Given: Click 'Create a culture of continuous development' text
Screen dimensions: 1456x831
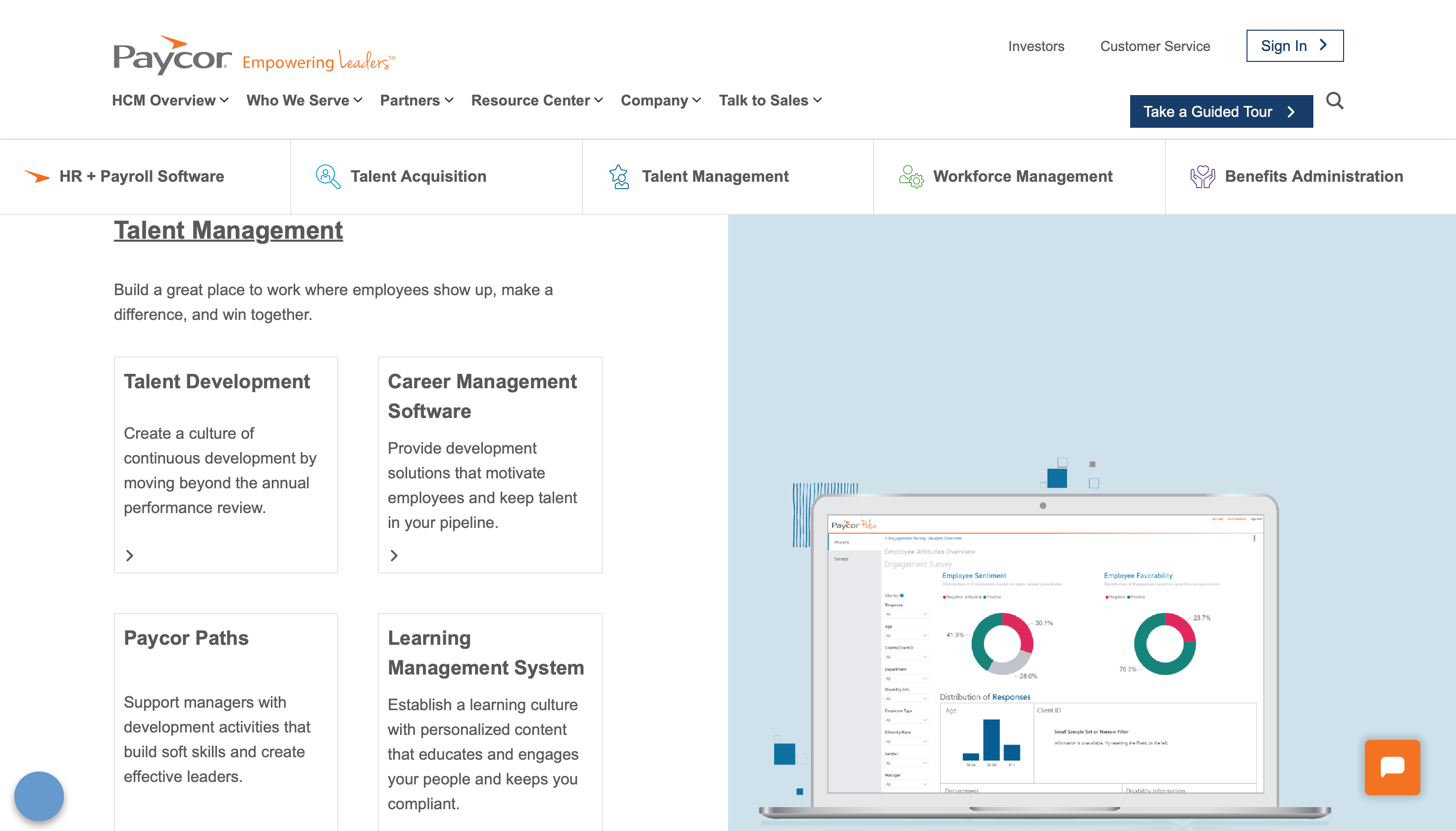Looking at the screenshot, I should (220, 470).
